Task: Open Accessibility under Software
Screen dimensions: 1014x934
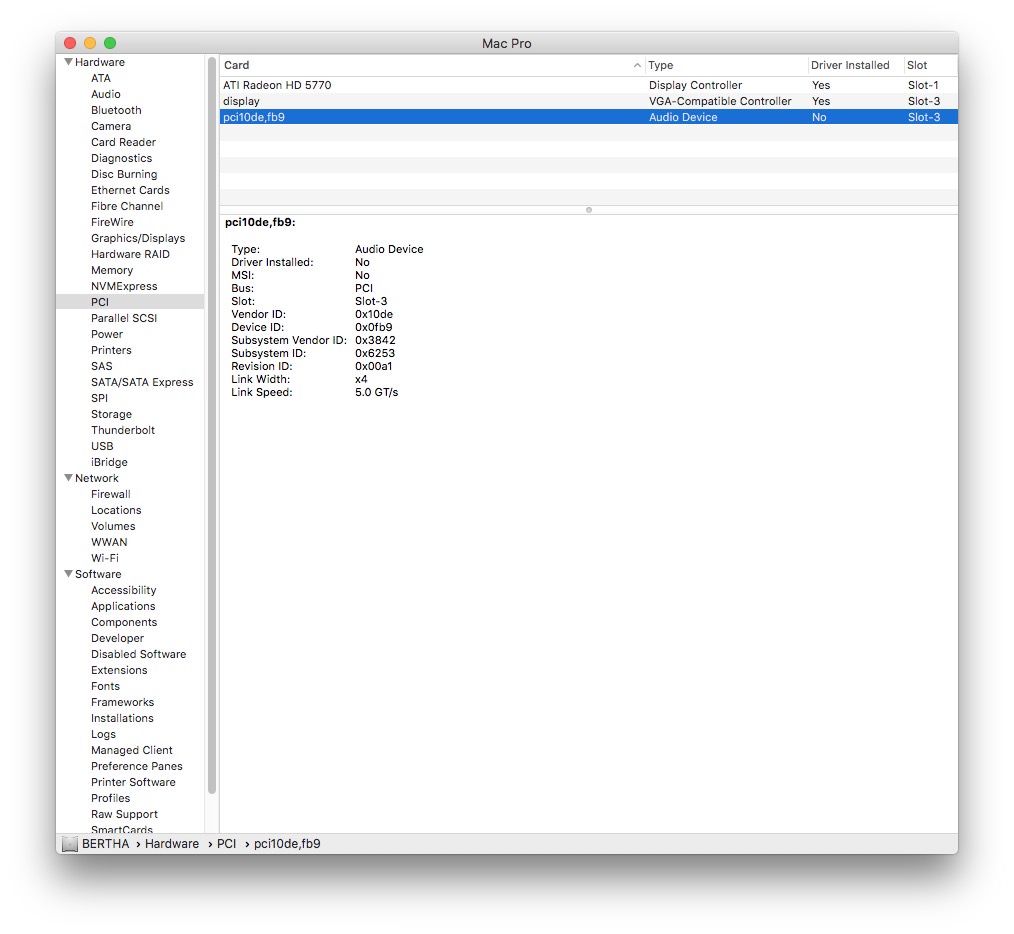Action: click(124, 591)
